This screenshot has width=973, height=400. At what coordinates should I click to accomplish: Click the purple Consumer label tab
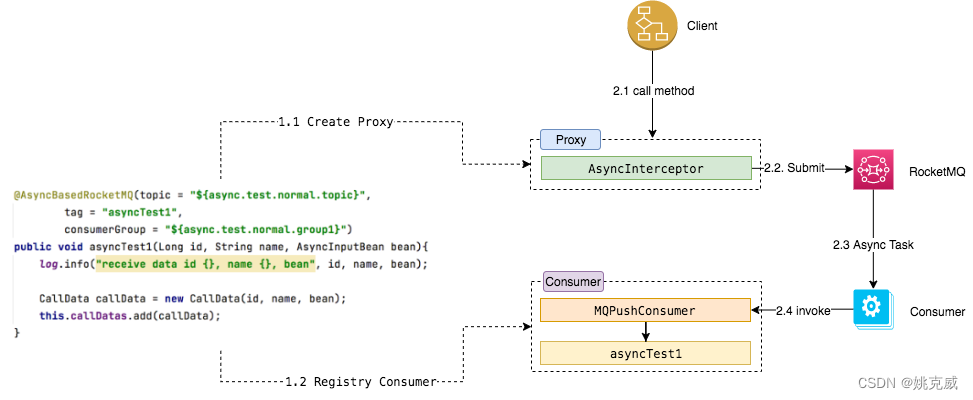[573, 282]
